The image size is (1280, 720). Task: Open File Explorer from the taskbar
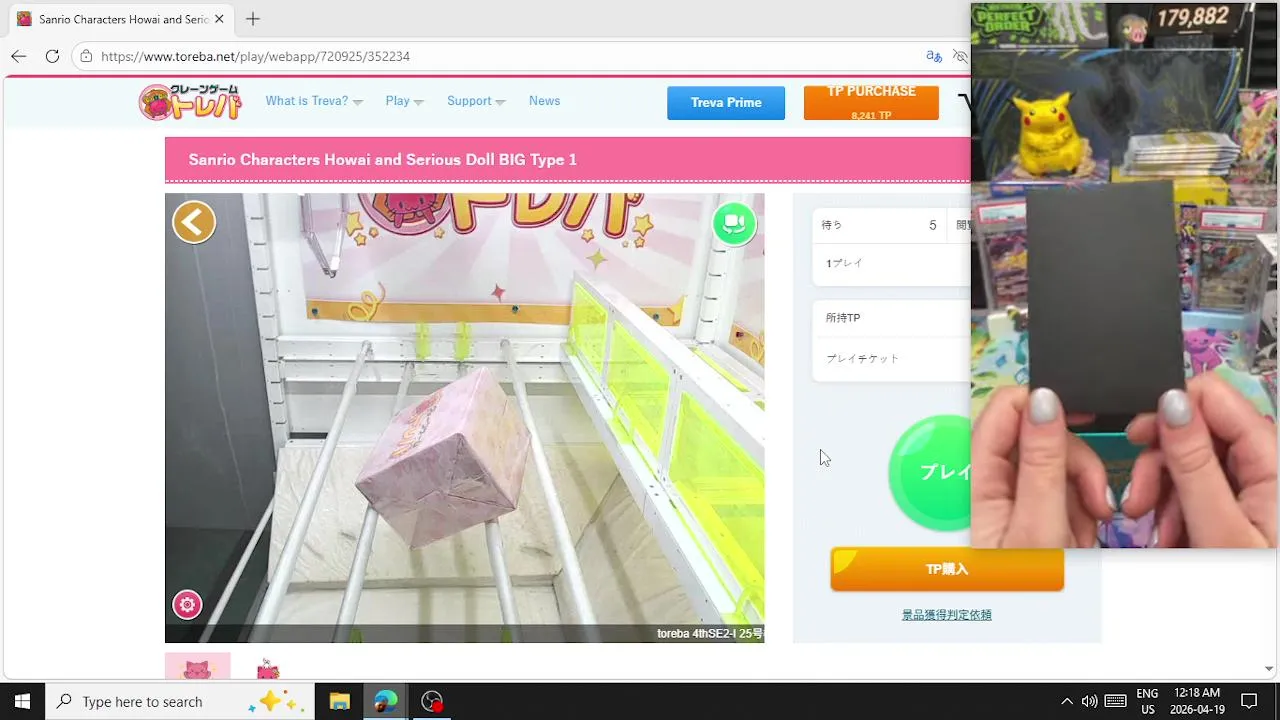339,701
